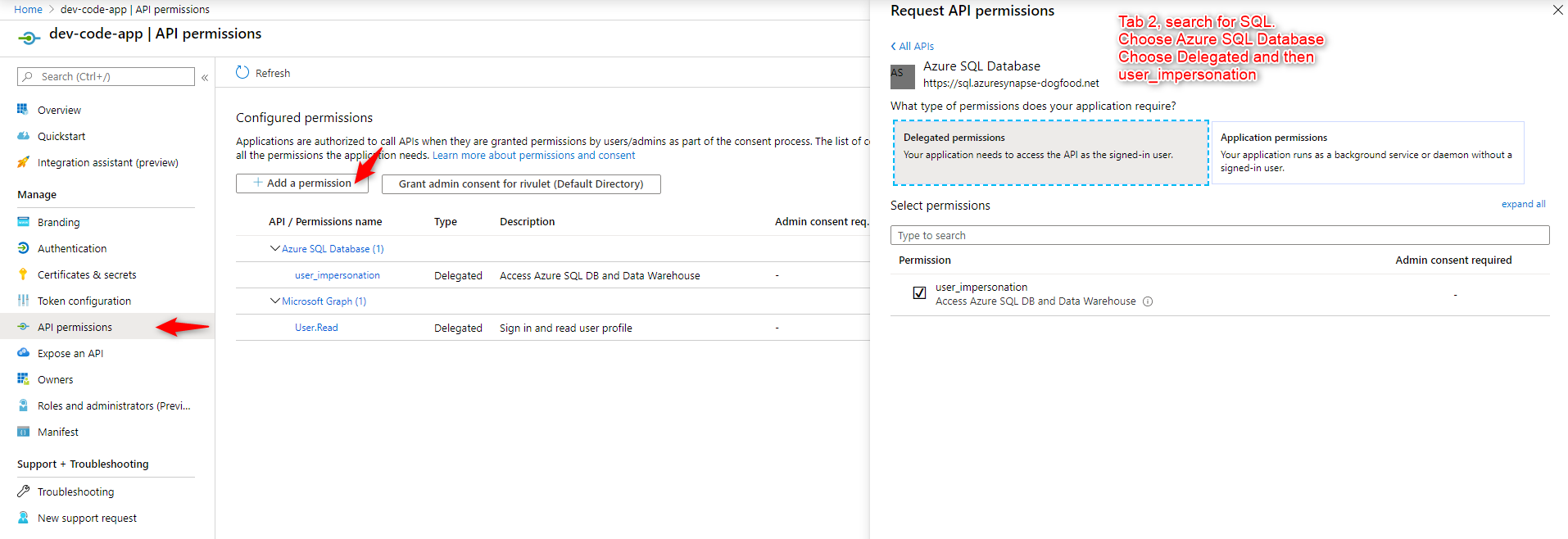Open Authentication menu item
Viewport: 1568px width, 539px height.
pos(72,248)
